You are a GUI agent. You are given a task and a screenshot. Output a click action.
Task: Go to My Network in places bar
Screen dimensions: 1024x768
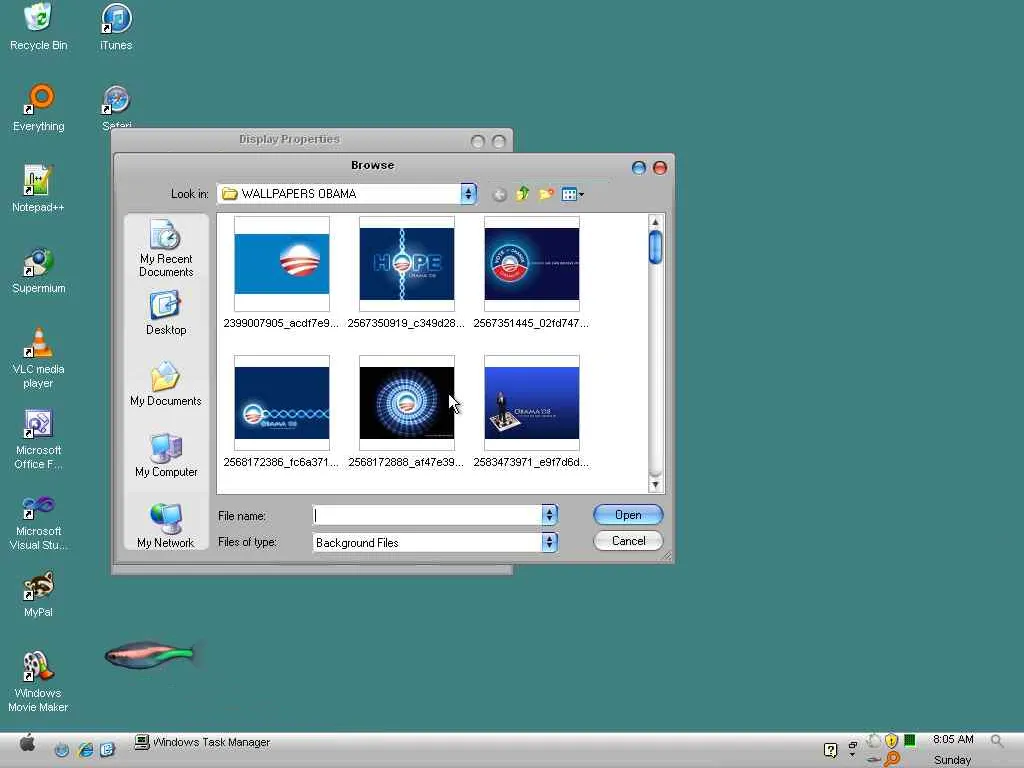166,526
